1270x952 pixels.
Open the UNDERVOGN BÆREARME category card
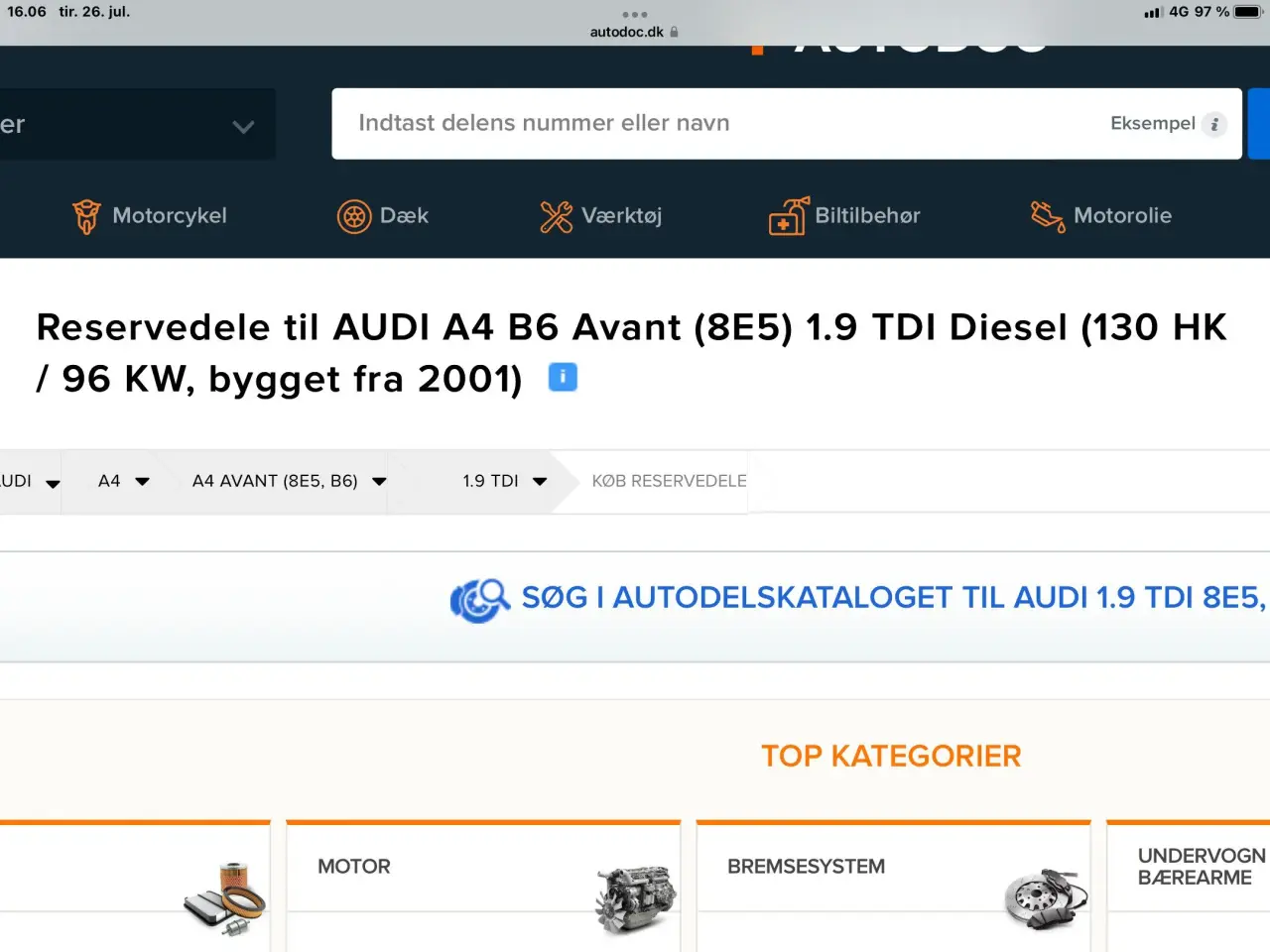(x=1189, y=888)
